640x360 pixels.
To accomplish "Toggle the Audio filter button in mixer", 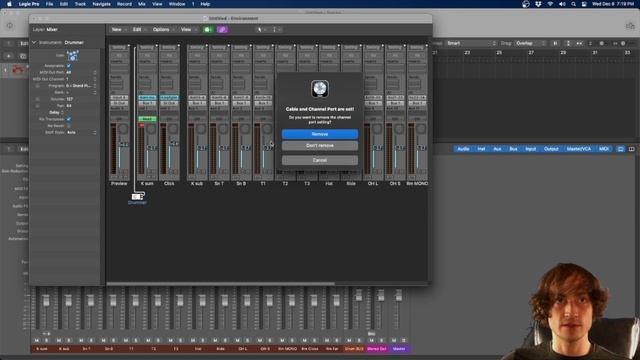I will tap(463, 149).
